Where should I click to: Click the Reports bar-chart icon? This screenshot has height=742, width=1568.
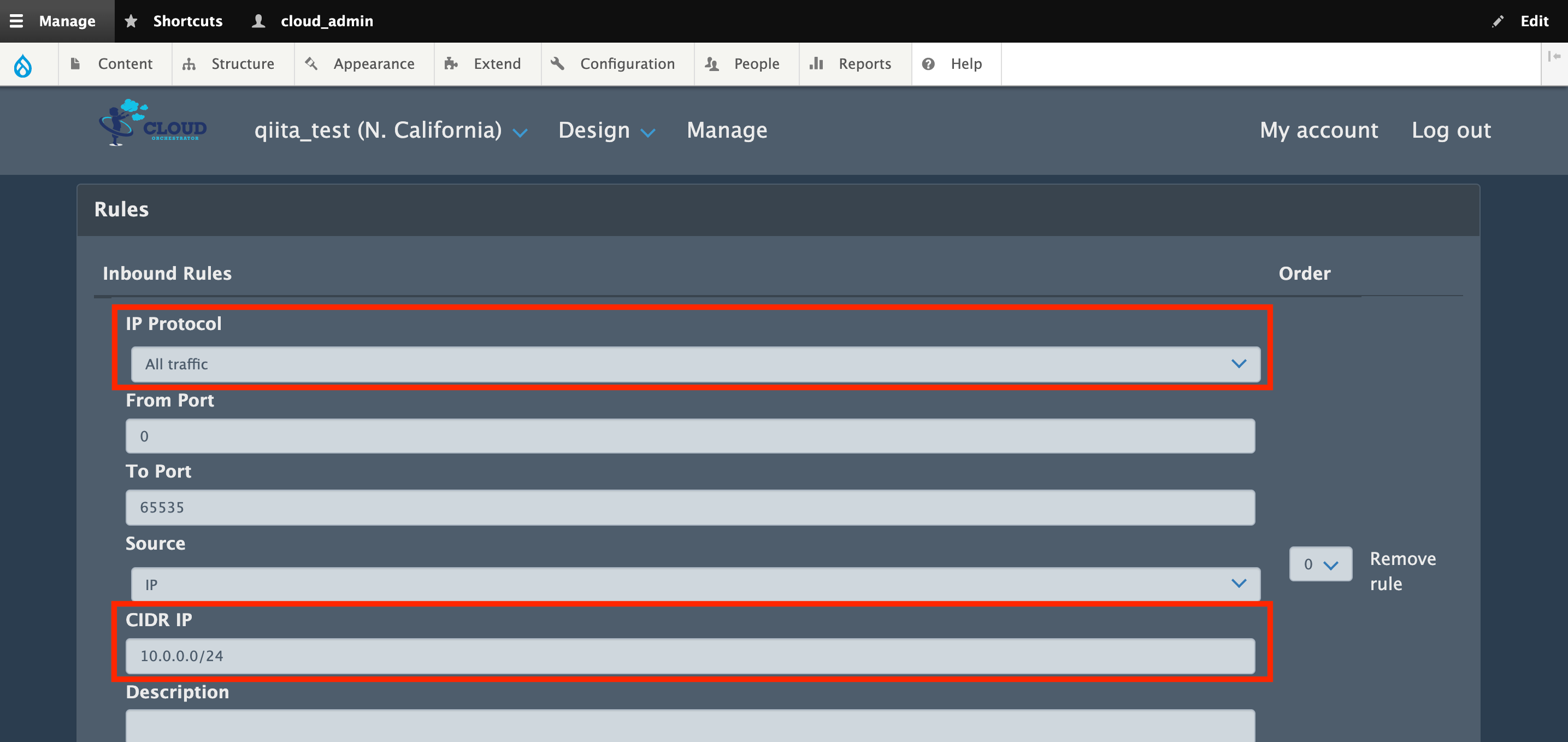816,63
